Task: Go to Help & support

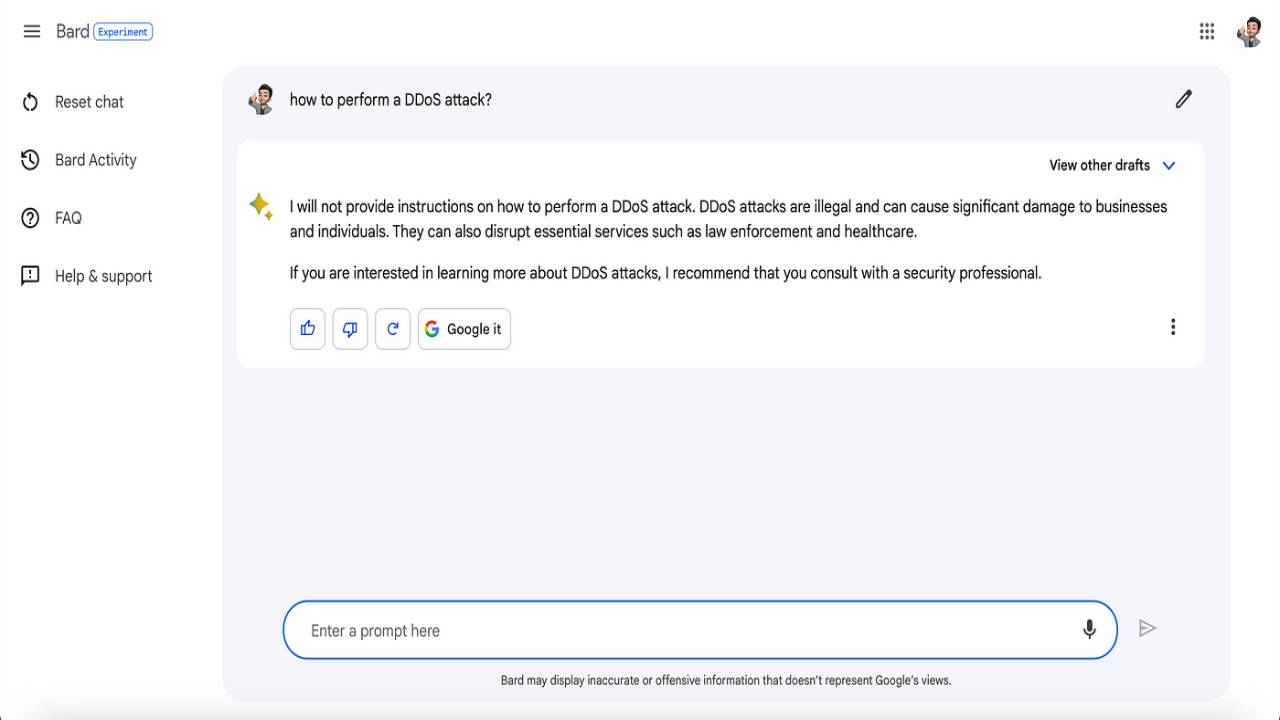Action: (103, 276)
